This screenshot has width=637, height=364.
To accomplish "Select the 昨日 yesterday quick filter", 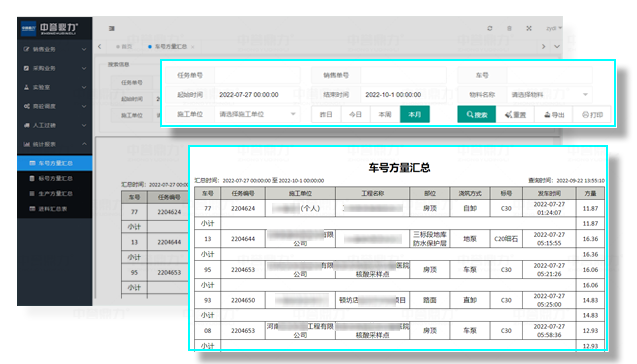I will 326,114.
